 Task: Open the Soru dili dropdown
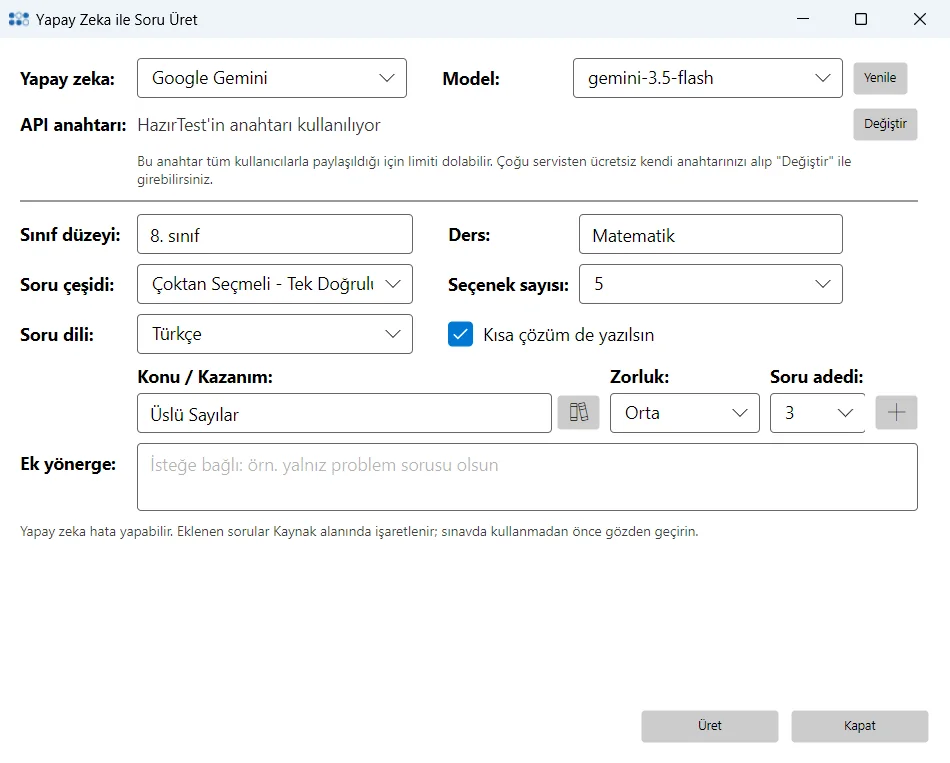tap(275, 334)
